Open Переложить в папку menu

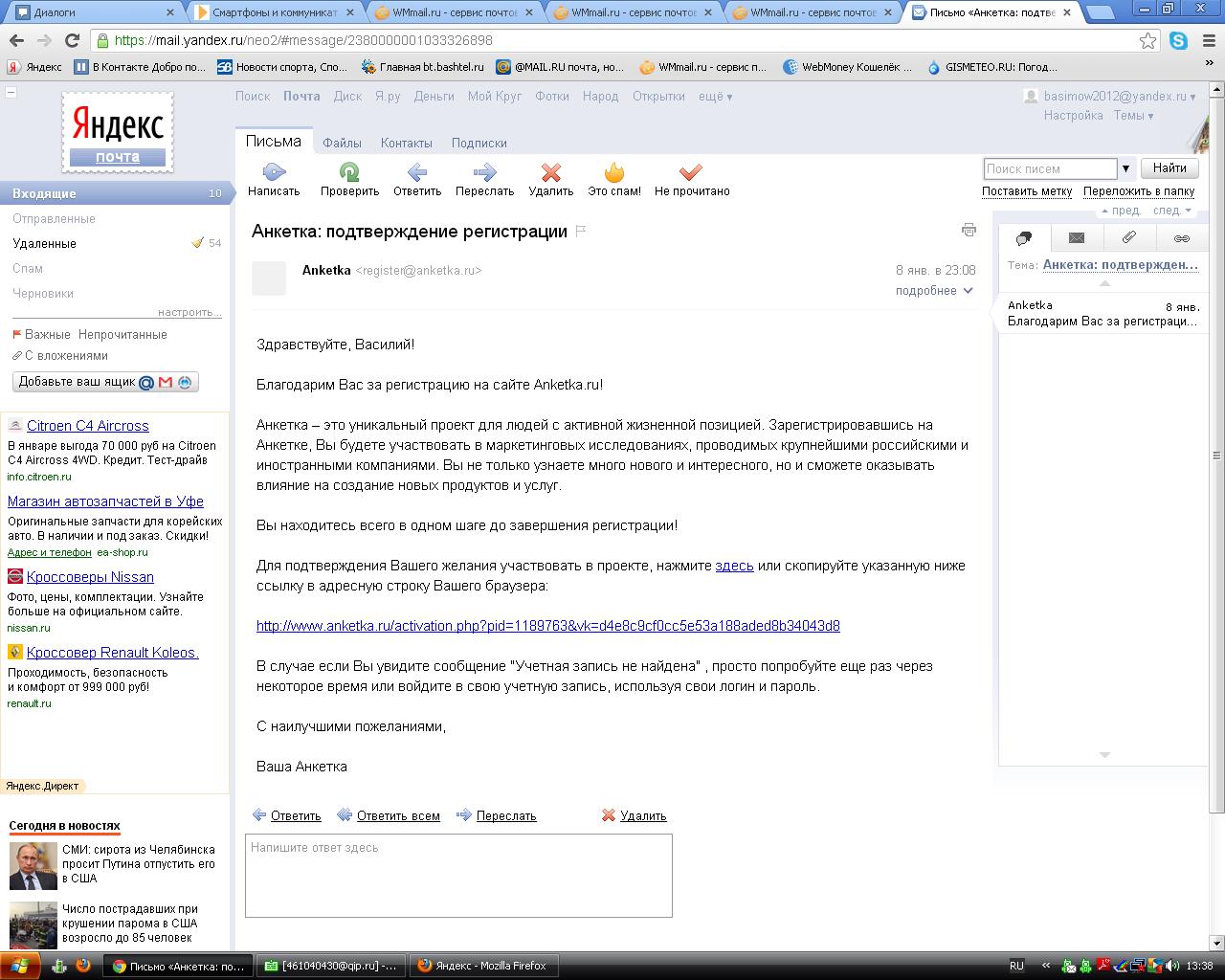[1139, 190]
